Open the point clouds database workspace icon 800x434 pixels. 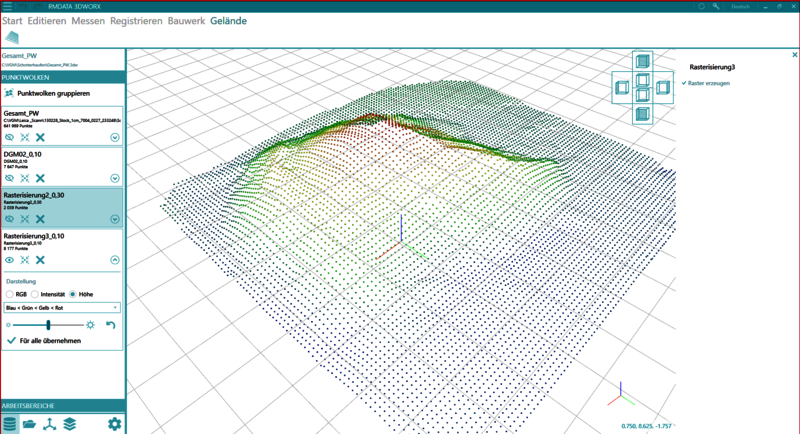(x=10, y=424)
